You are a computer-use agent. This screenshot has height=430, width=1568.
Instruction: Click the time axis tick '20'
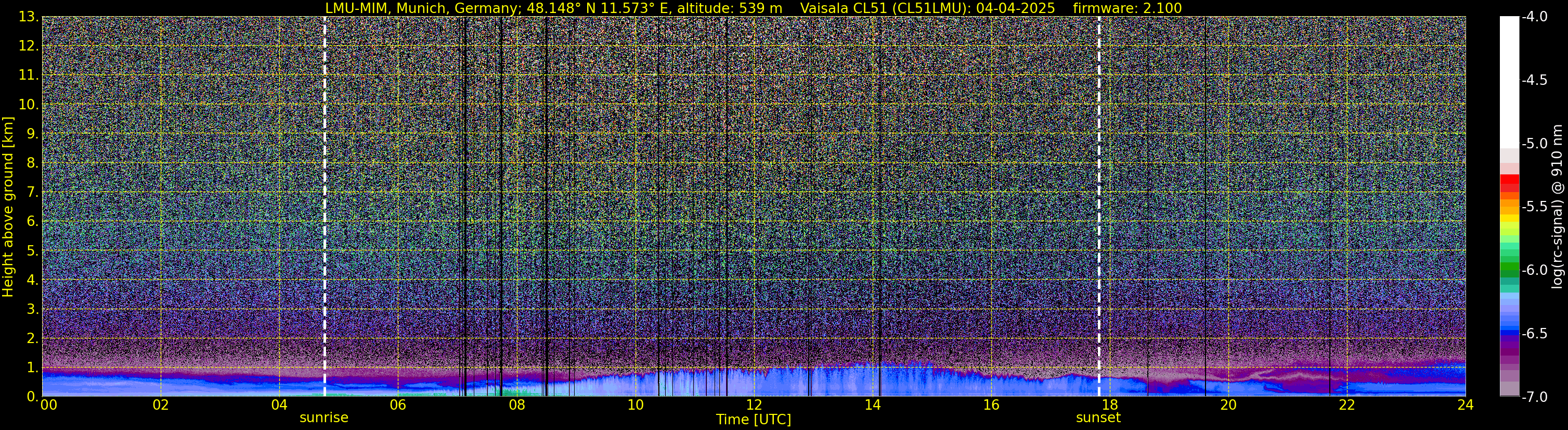click(x=1228, y=405)
